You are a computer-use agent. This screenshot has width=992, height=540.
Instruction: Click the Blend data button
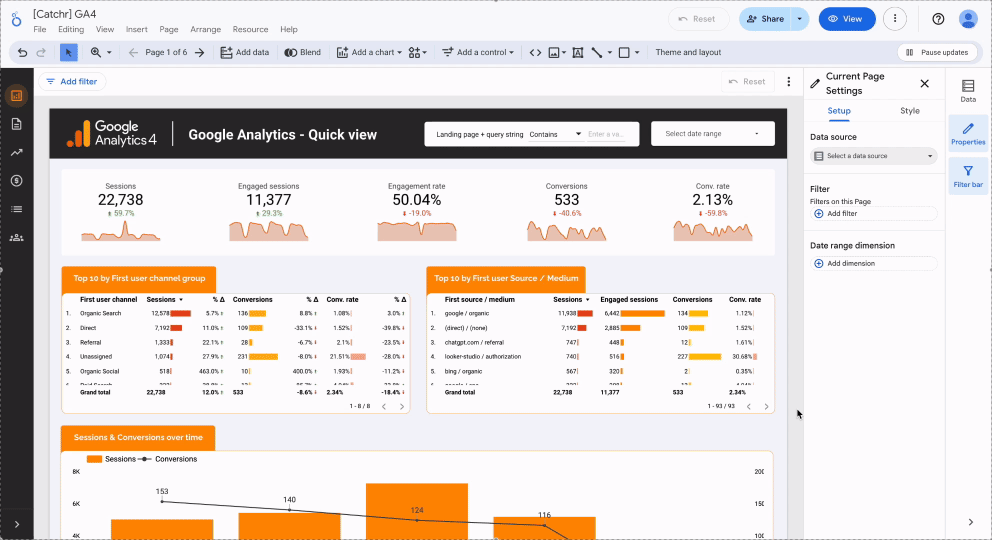302,52
